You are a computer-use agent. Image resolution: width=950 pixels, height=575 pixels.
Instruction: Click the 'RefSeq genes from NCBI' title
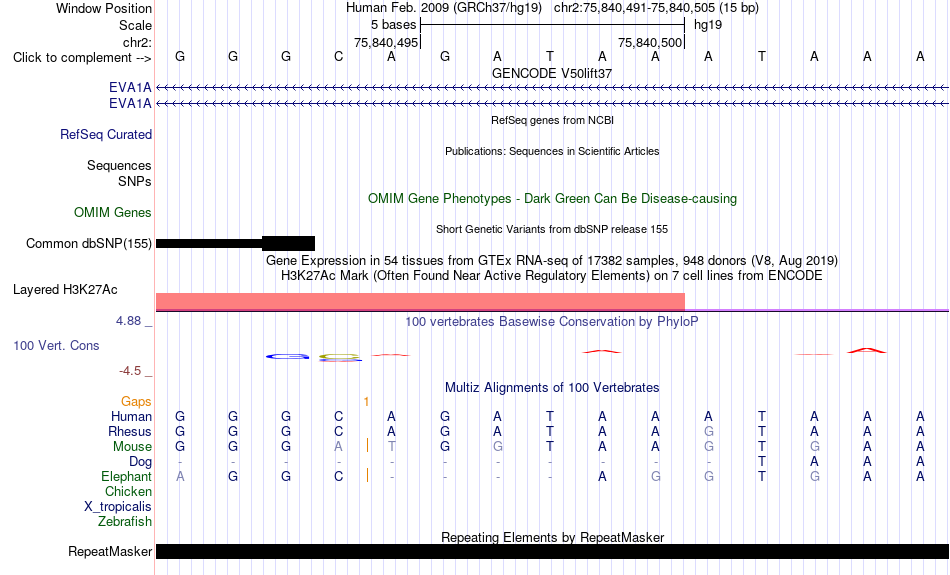pyautogui.click(x=552, y=120)
